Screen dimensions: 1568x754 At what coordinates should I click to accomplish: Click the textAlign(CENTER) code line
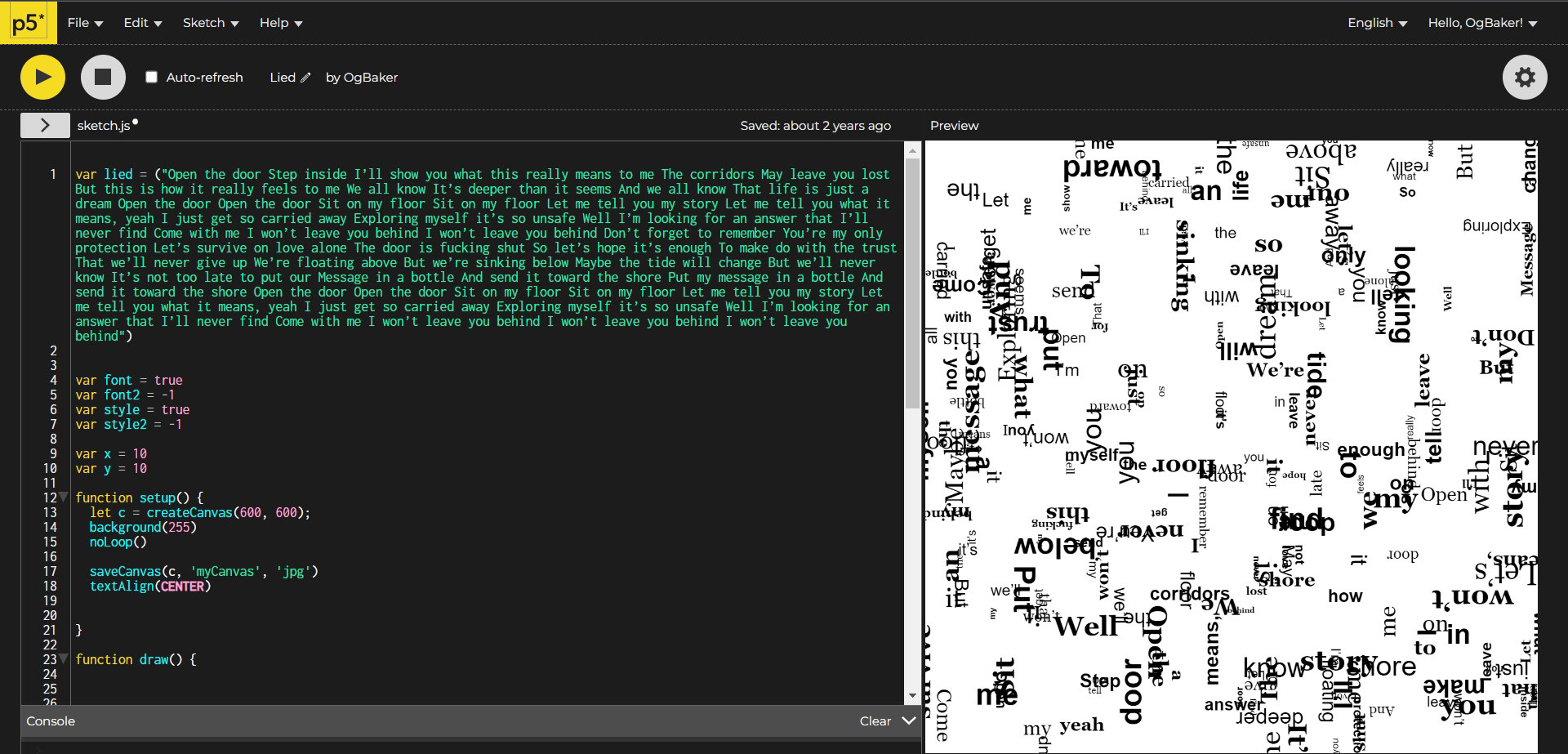[150, 586]
